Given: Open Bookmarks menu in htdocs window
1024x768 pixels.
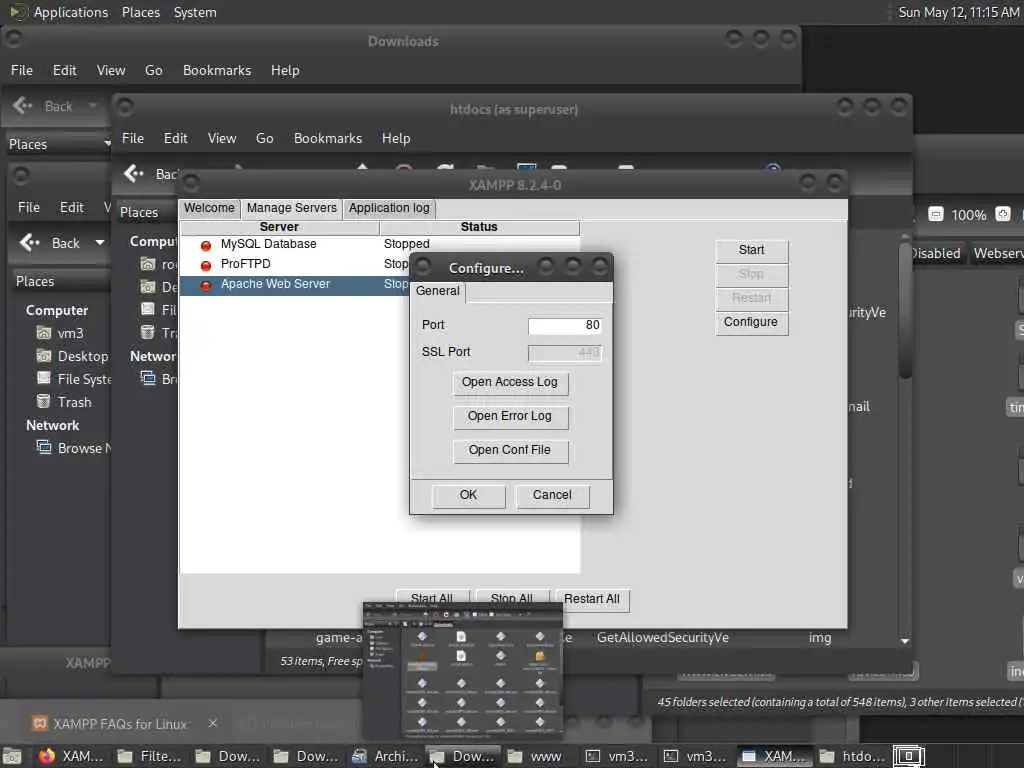Looking at the screenshot, I should point(328,138).
